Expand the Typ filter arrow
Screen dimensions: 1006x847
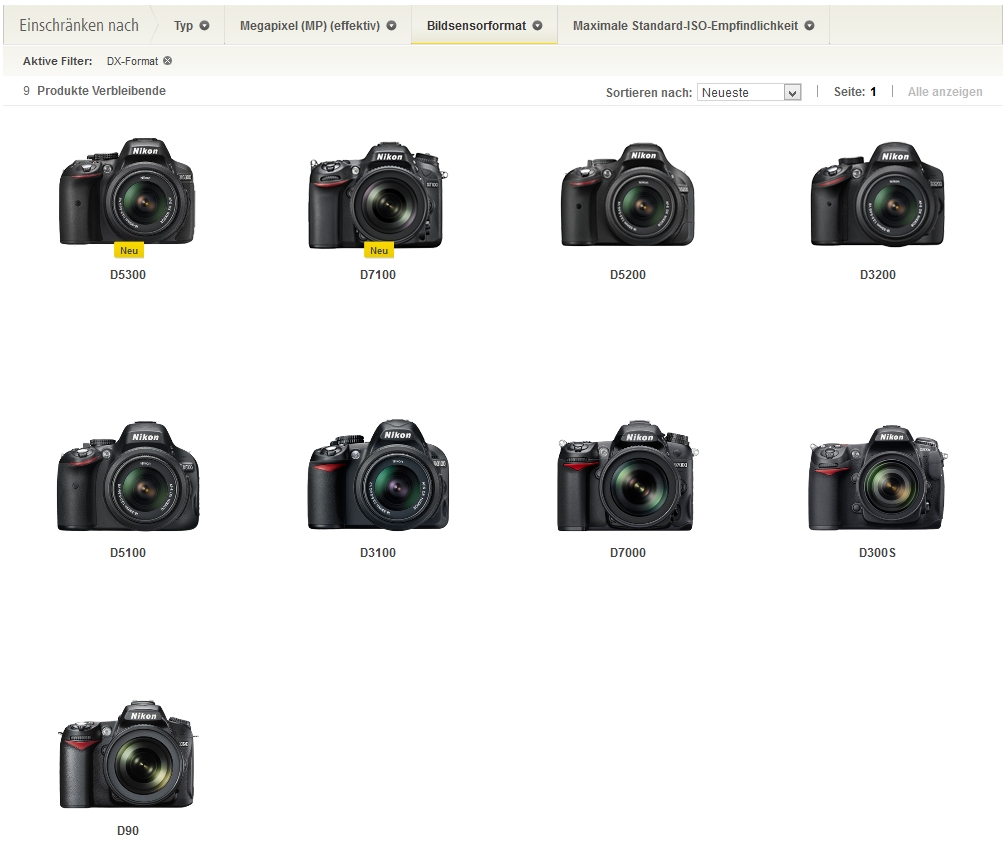[205, 26]
